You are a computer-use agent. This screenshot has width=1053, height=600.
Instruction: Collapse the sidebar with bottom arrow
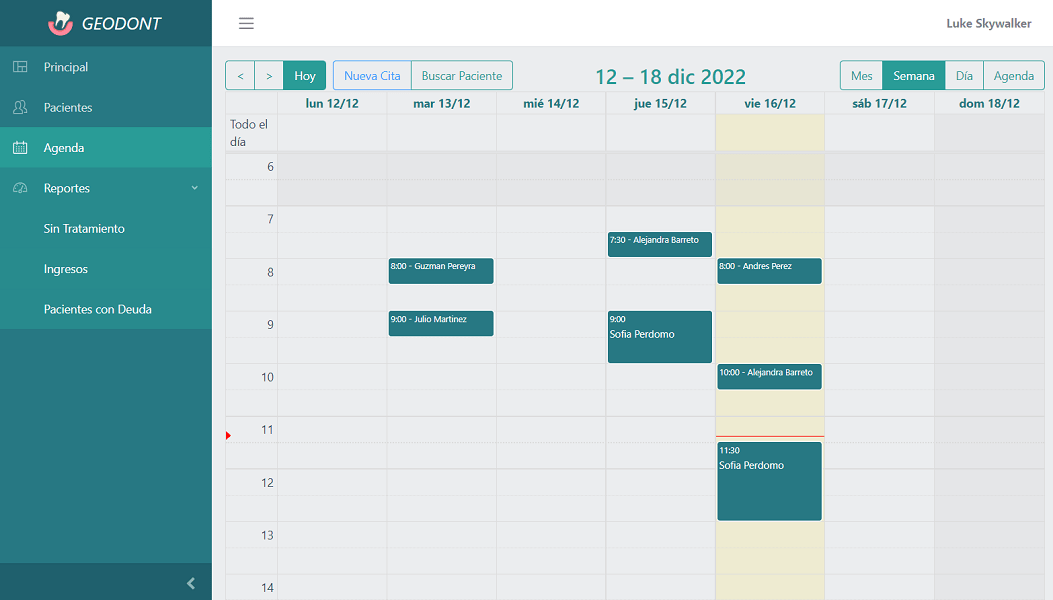click(191, 583)
